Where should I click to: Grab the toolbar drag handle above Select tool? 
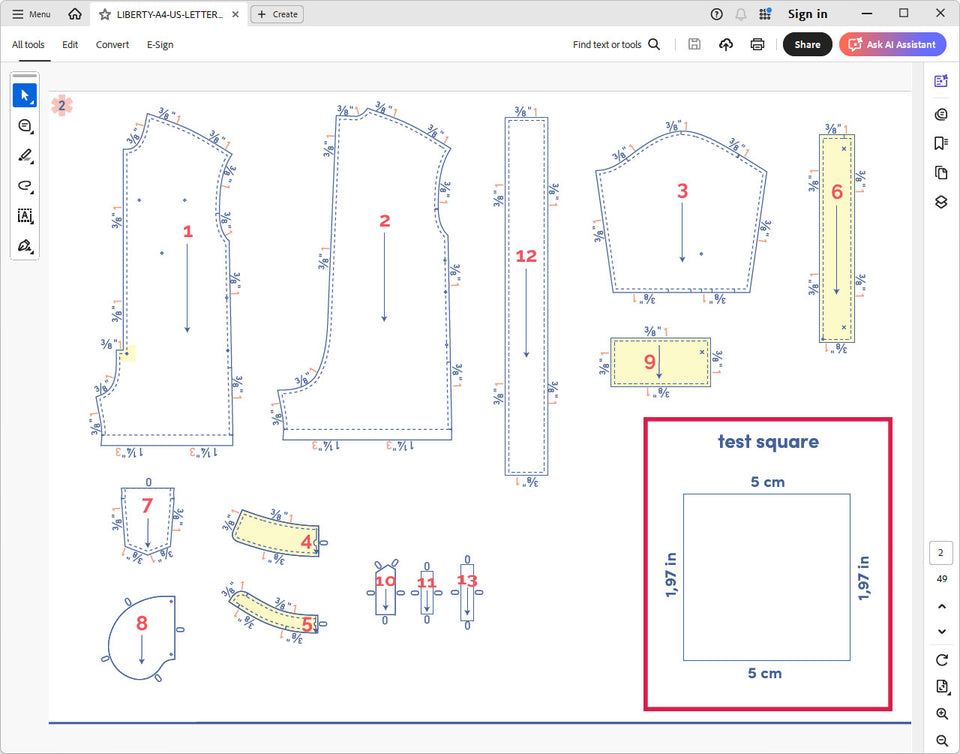[x=24, y=76]
